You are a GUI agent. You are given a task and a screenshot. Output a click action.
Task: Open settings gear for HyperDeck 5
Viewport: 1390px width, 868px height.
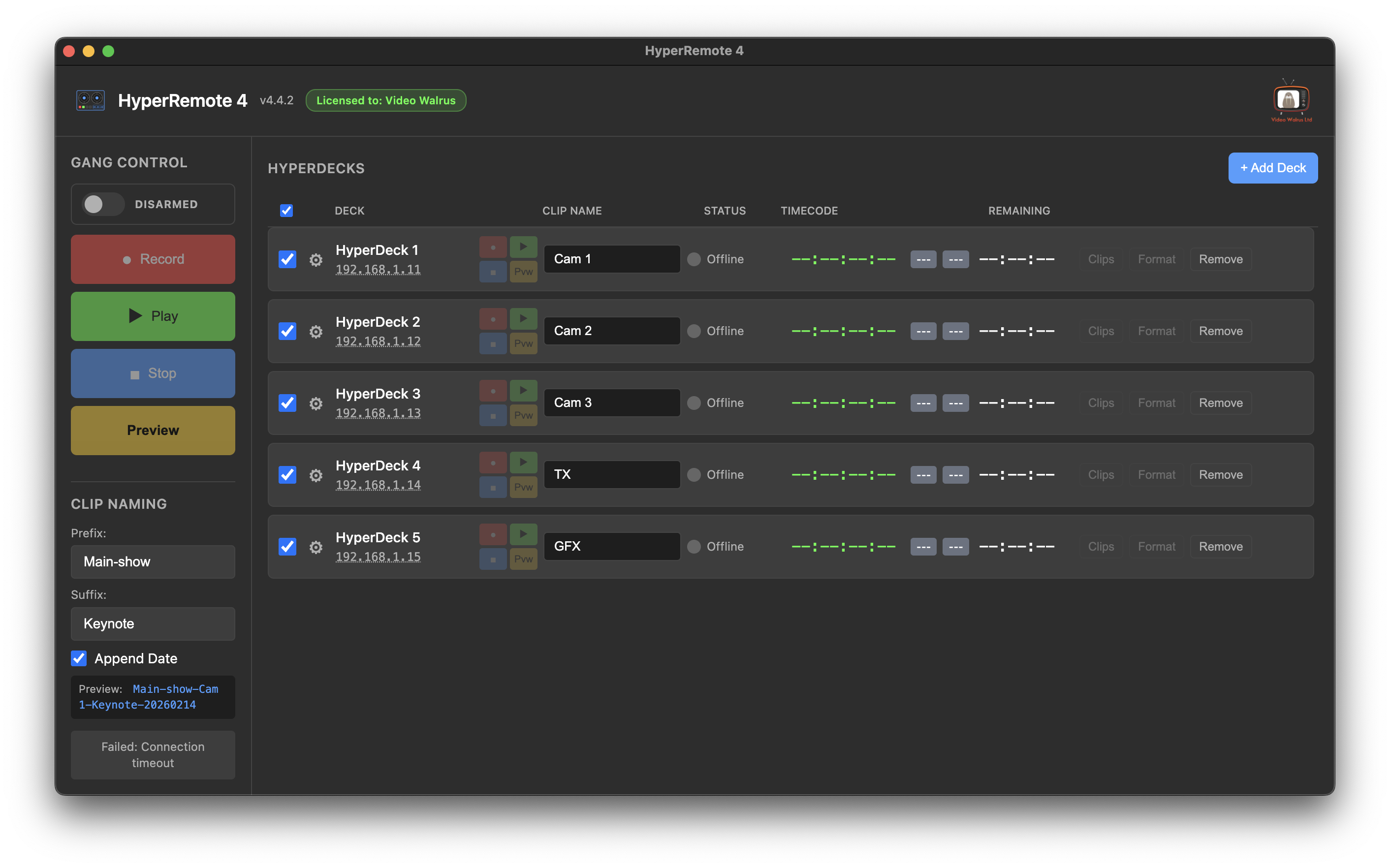316,548
